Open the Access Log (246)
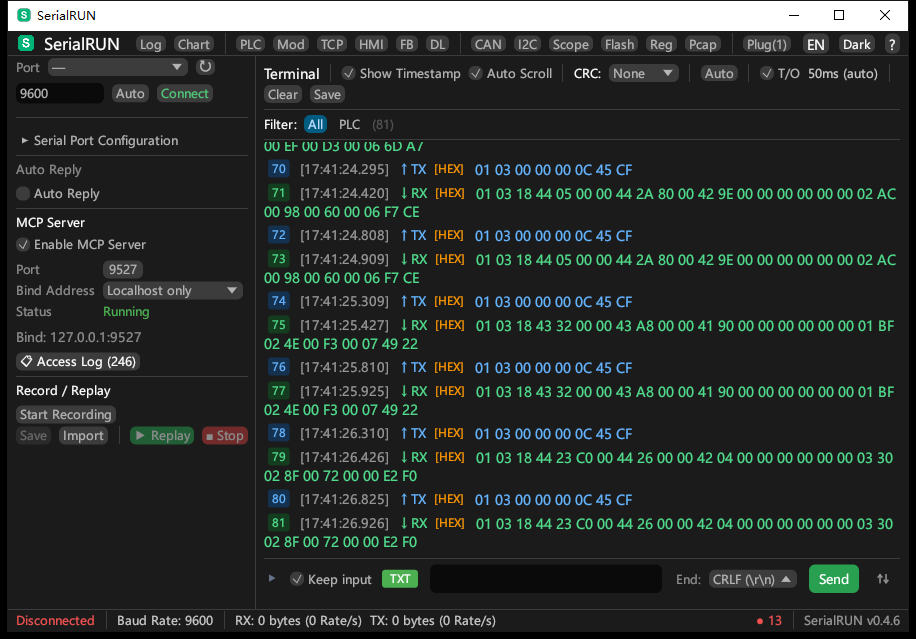Screen dimensions: 916x639 (x=78, y=362)
